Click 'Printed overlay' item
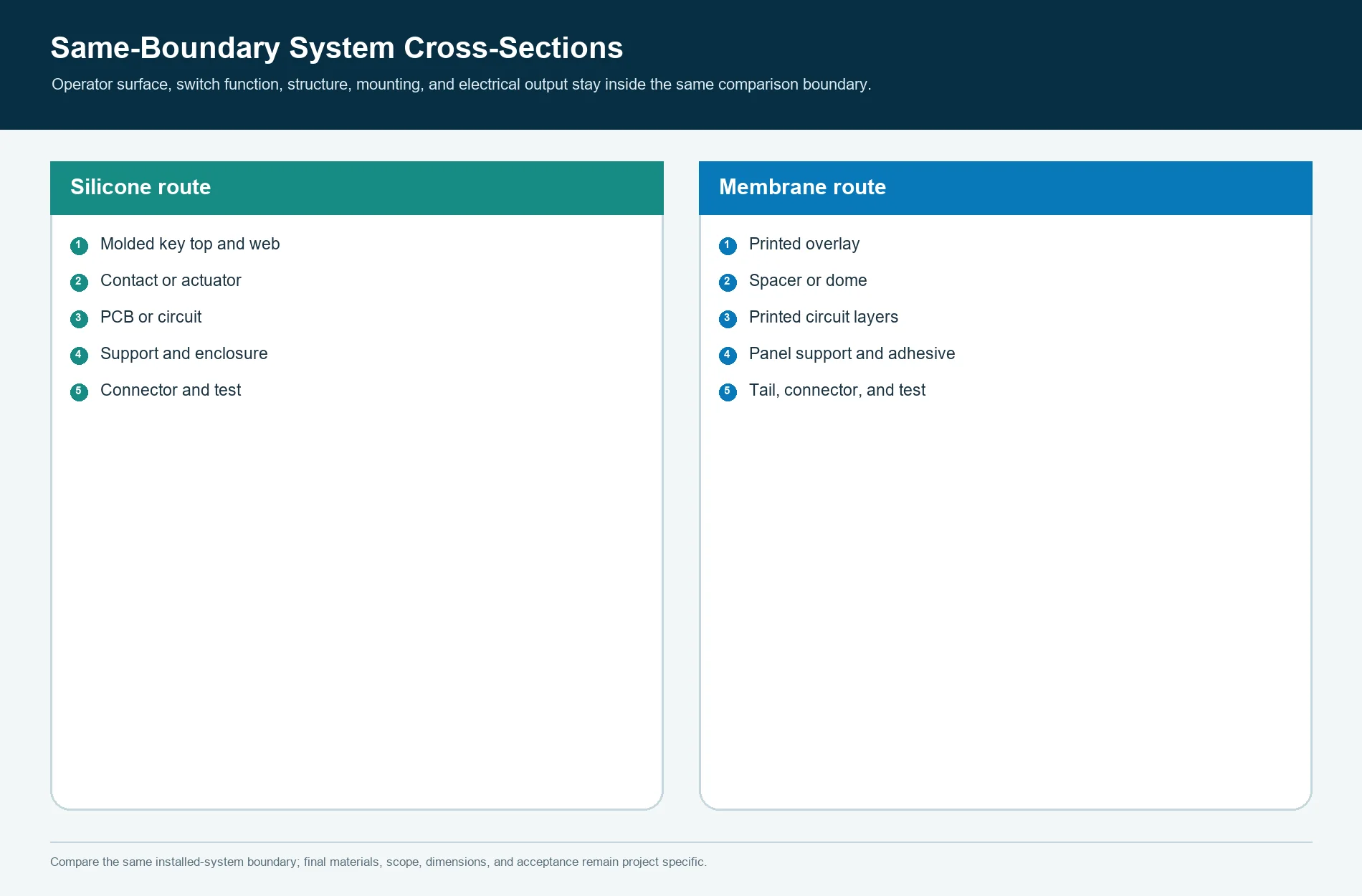The height and width of the screenshot is (896, 1362). click(x=804, y=244)
